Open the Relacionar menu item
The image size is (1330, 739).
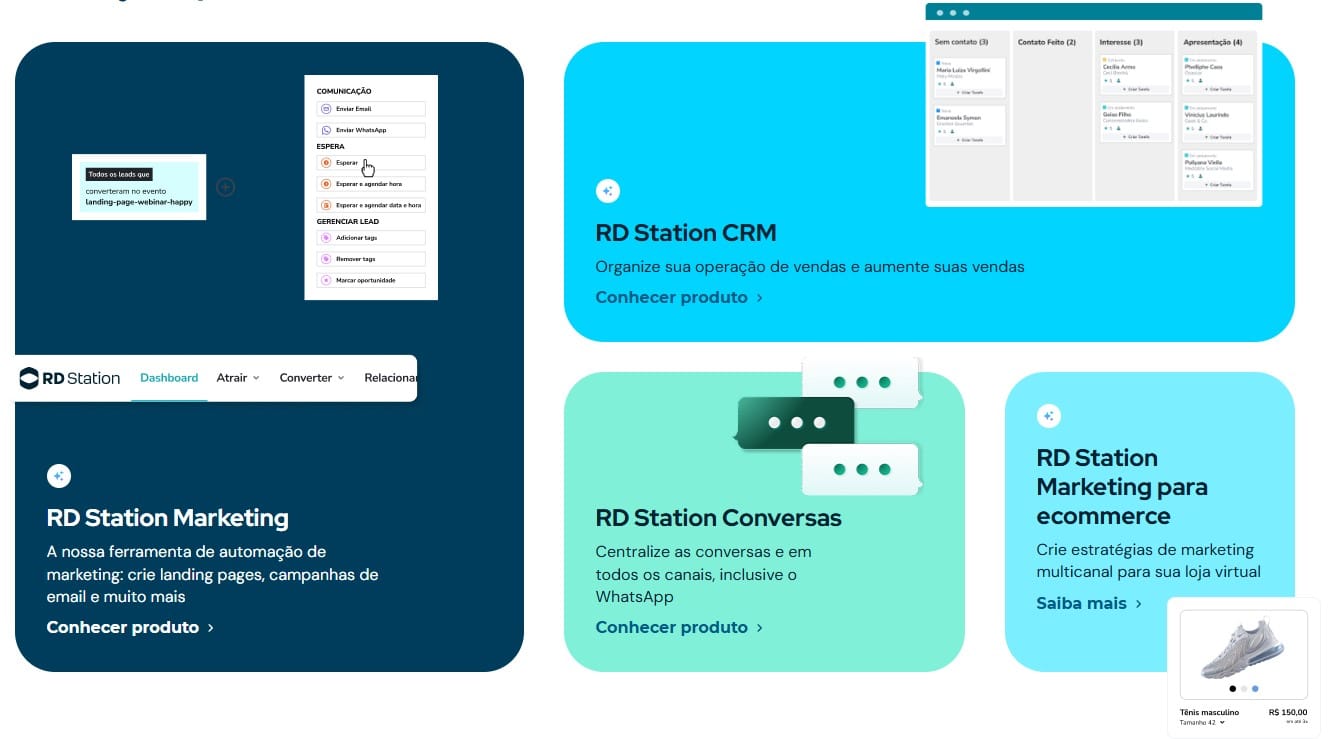390,378
